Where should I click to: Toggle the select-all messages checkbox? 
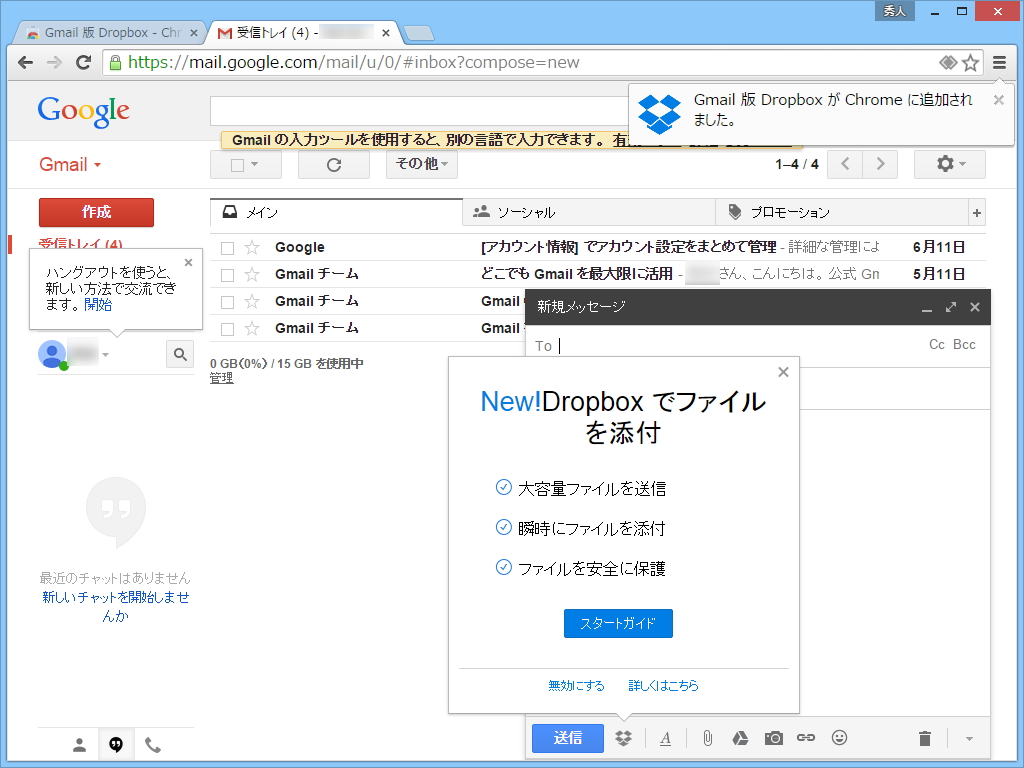pyautogui.click(x=237, y=164)
